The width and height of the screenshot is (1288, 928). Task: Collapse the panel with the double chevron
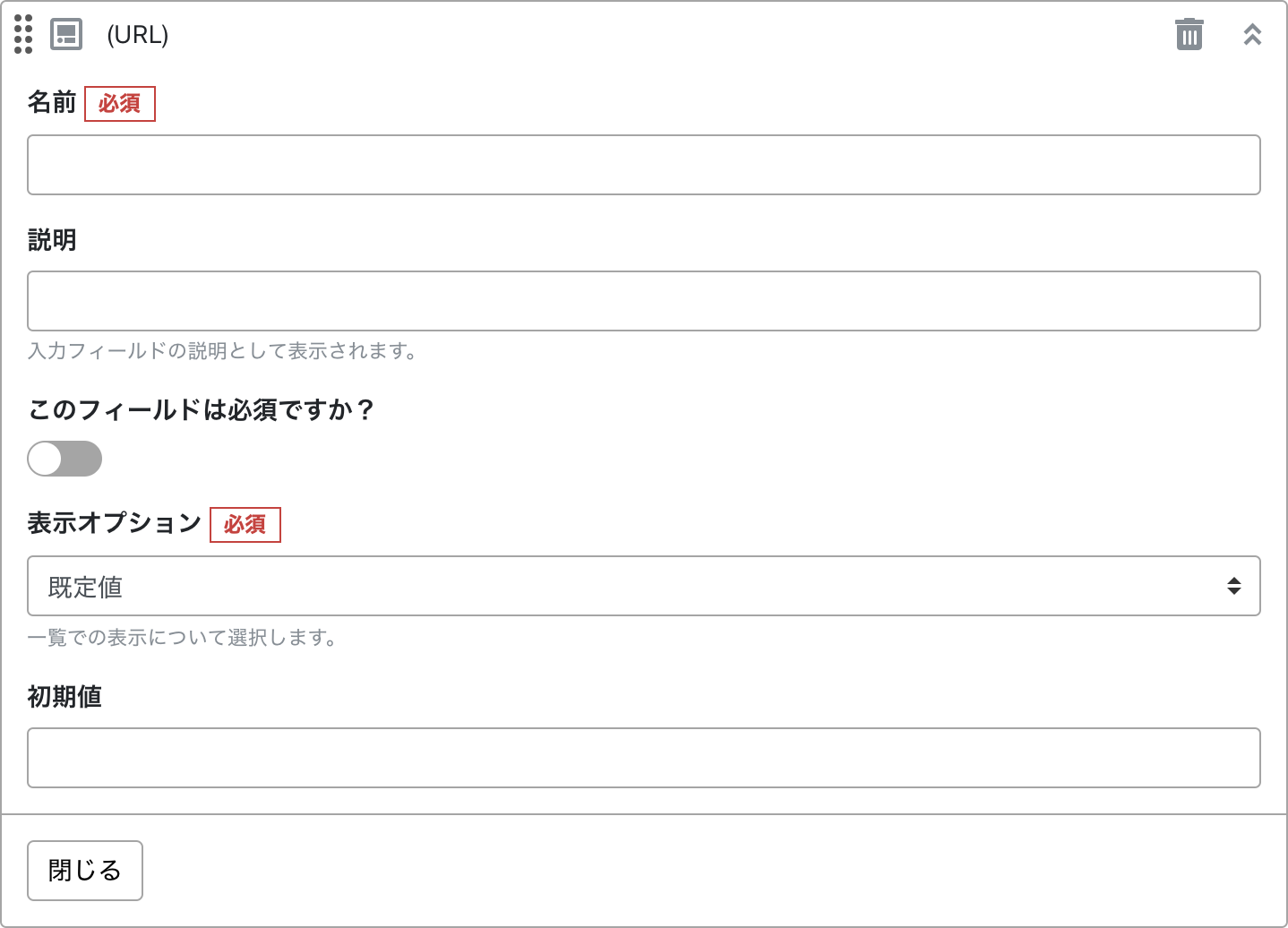[1252, 34]
